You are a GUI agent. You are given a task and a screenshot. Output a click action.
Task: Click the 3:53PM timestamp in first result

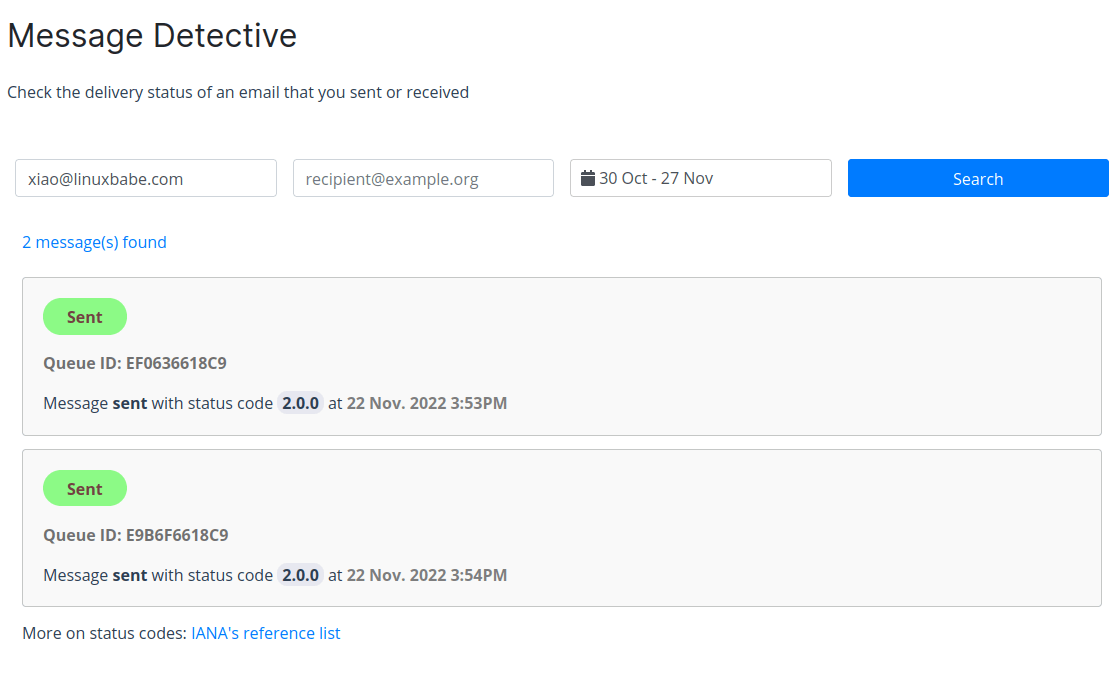coord(479,403)
